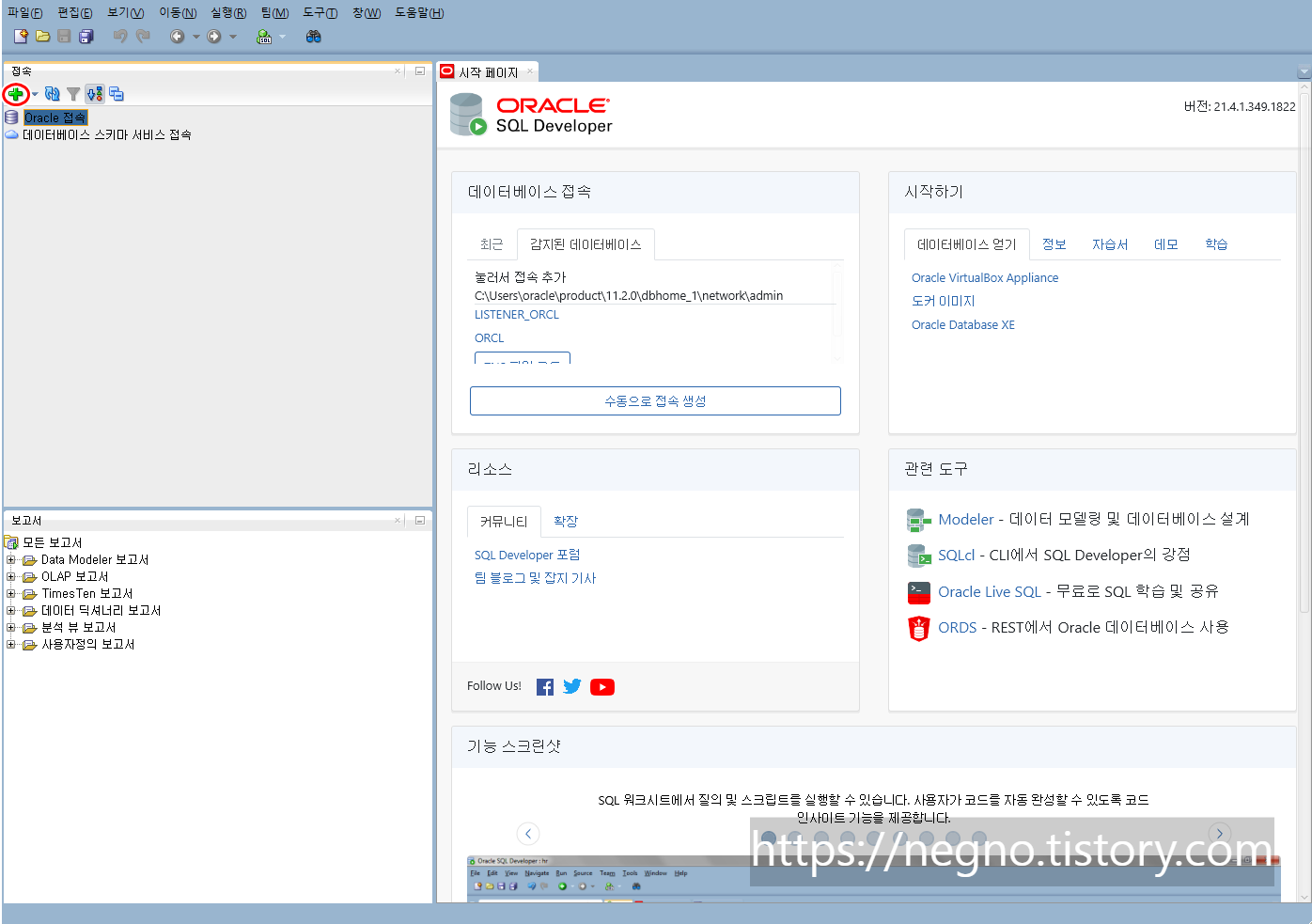This screenshot has width=1312, height=924.
Task: Close the 시작 페이지 tab
Action: (530, 71)
